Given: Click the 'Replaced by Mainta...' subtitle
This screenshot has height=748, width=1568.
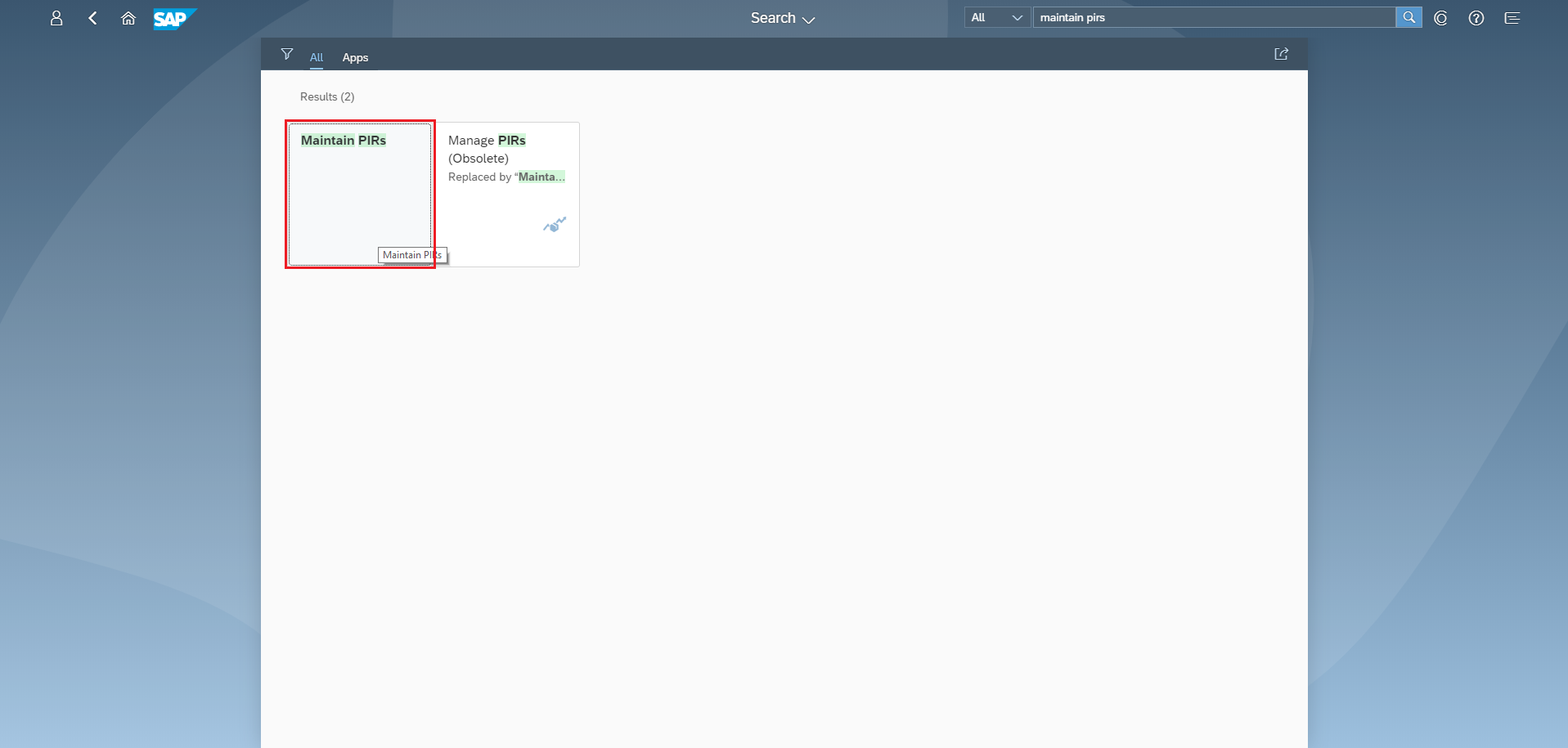Looking at the screenshot, I should click(506, 177).
